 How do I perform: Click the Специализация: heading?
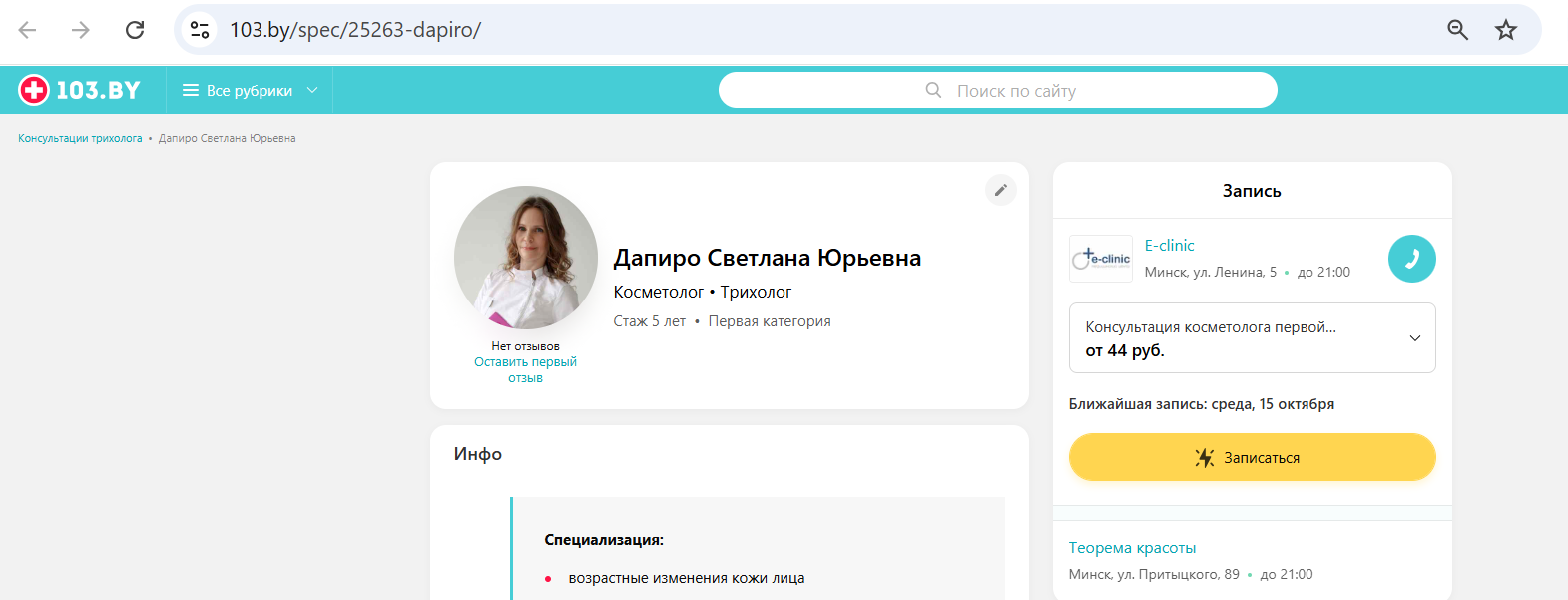(x=604, y=540)
